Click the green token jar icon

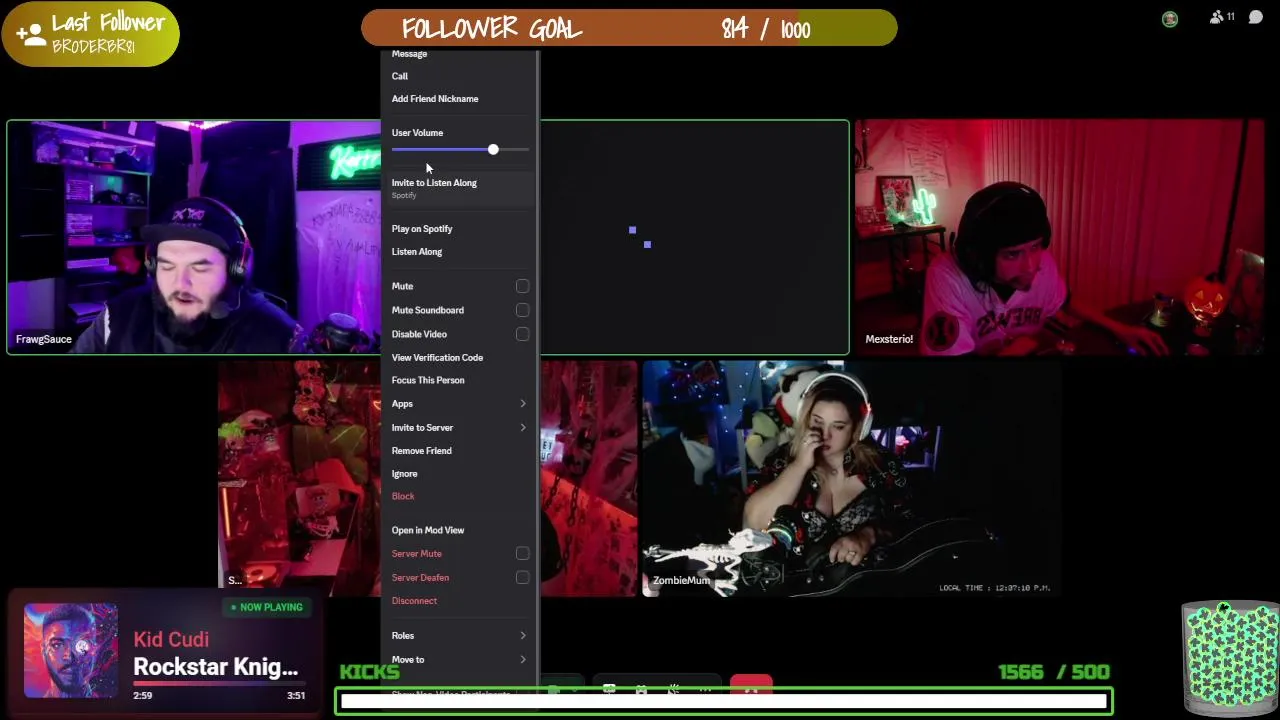(1231, 652)
